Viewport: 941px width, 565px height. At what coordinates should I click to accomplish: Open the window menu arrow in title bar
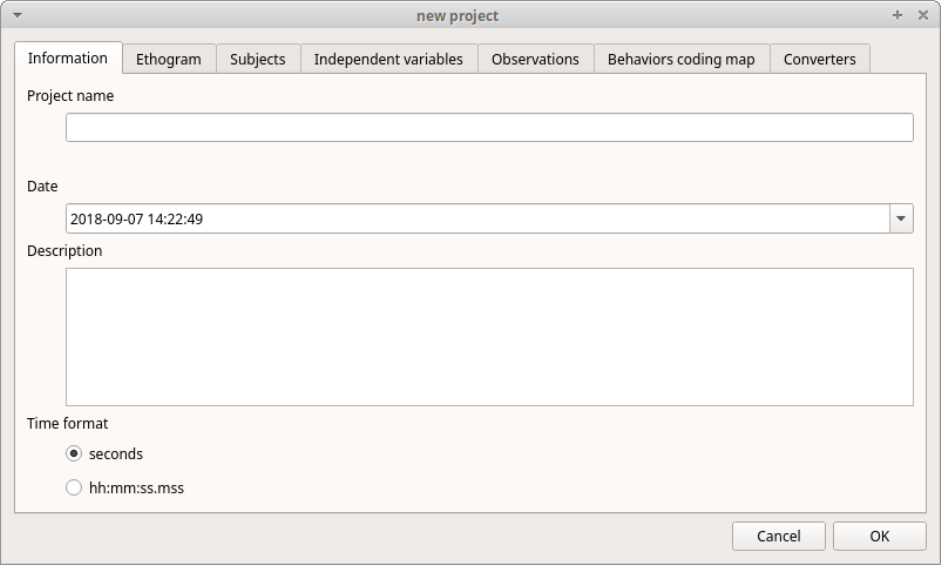[17, 16]
